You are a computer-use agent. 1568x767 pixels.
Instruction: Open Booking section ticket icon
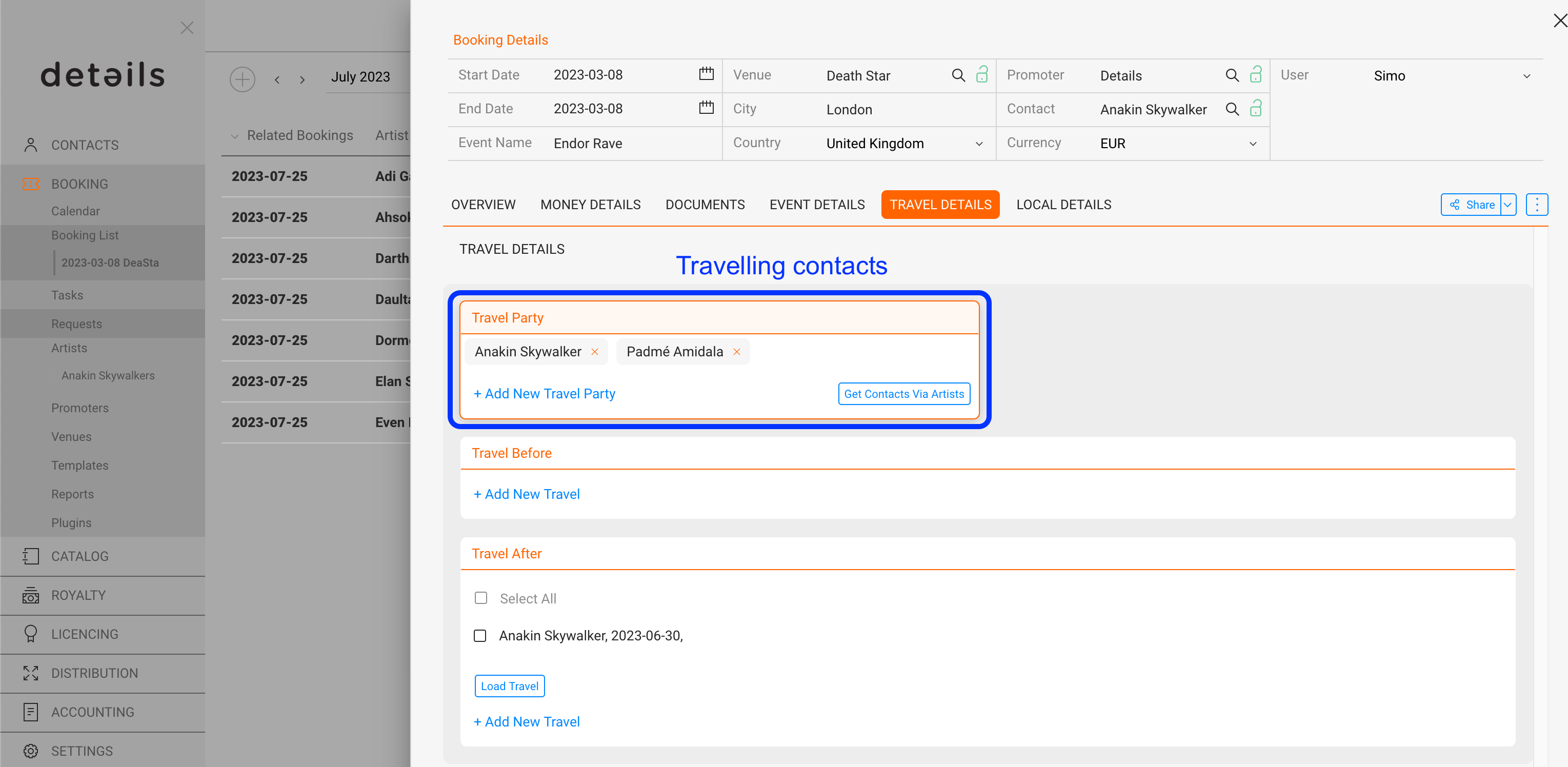(30, 184)
